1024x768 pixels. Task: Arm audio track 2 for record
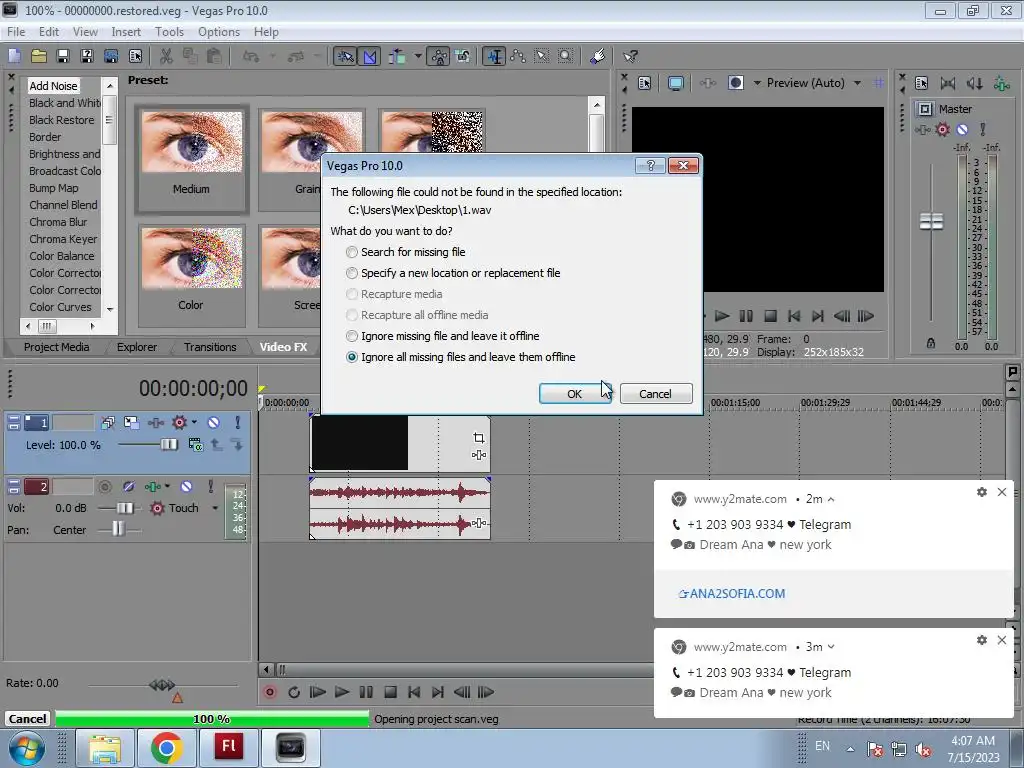tap(104, 487)
